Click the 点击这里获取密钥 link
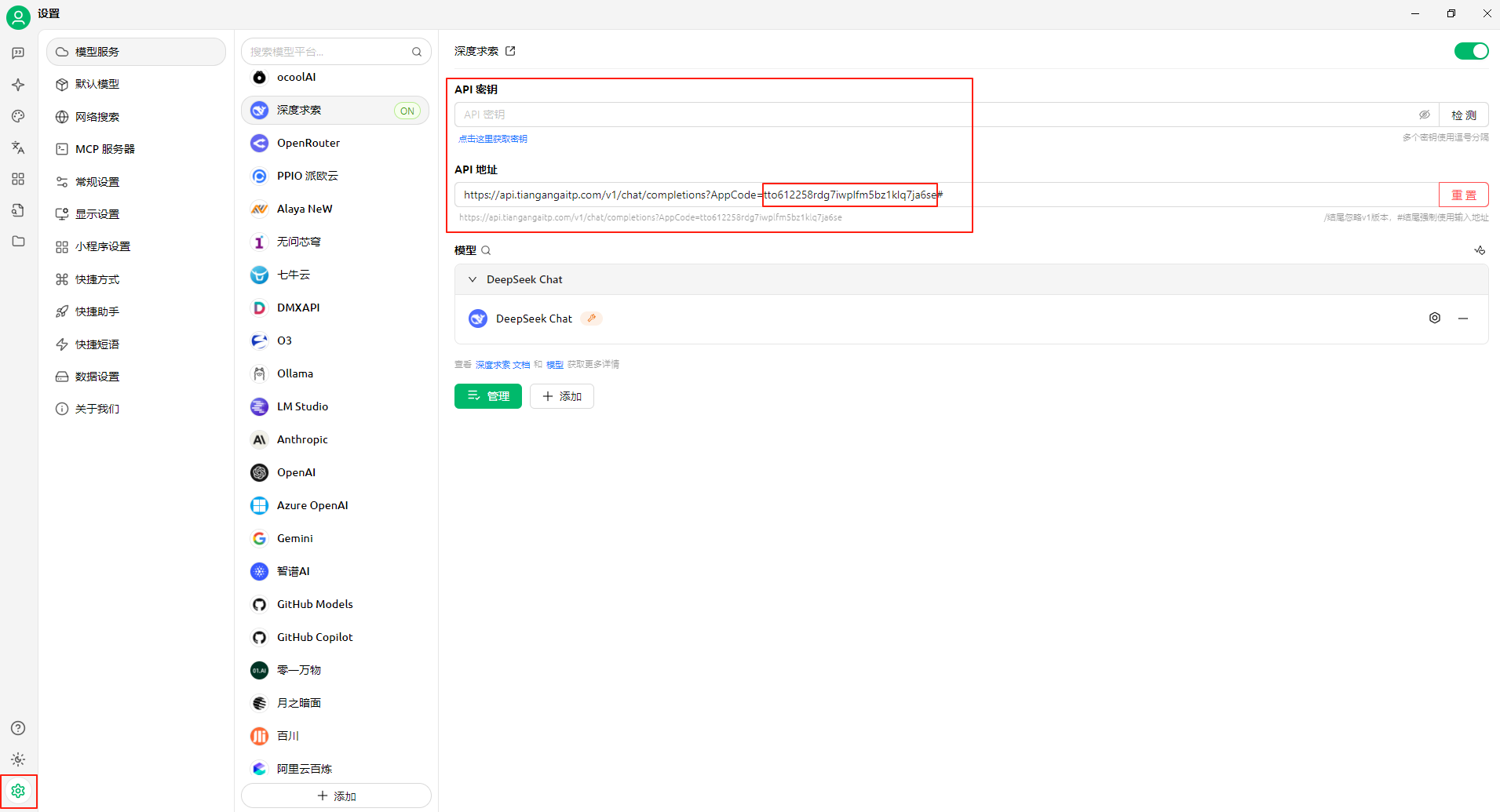This screenshot has height=812, width=1500. click(492, 137)
